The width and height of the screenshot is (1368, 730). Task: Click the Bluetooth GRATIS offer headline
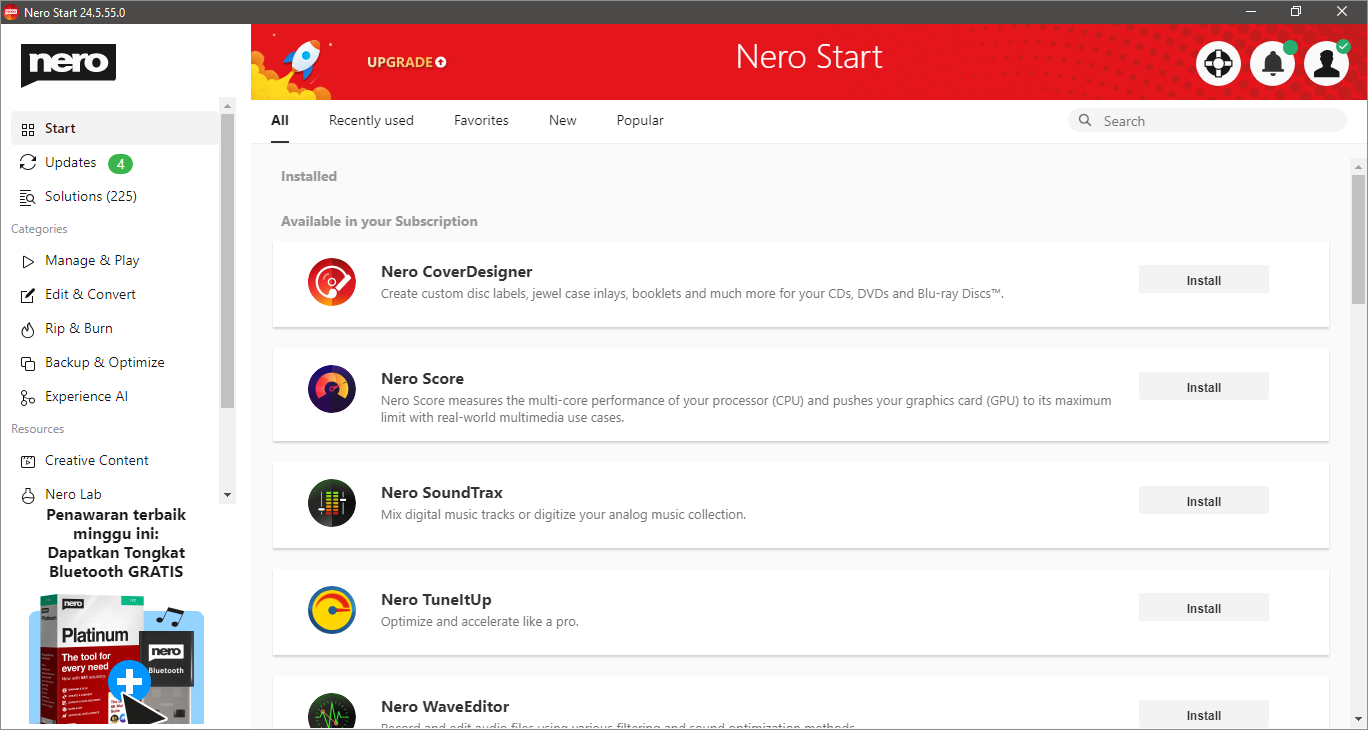pos(116,543)
